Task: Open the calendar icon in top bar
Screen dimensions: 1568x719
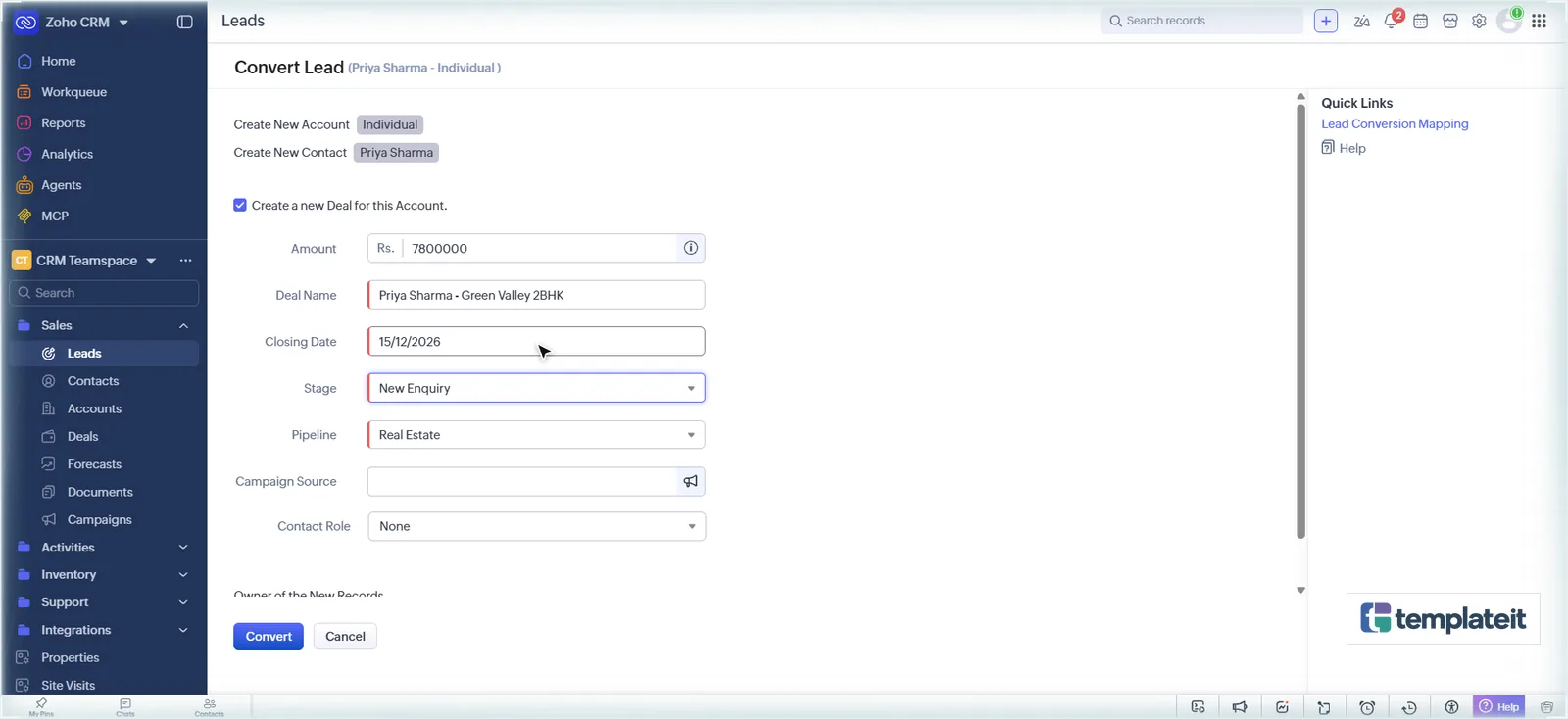Action: coord(1420,21)
